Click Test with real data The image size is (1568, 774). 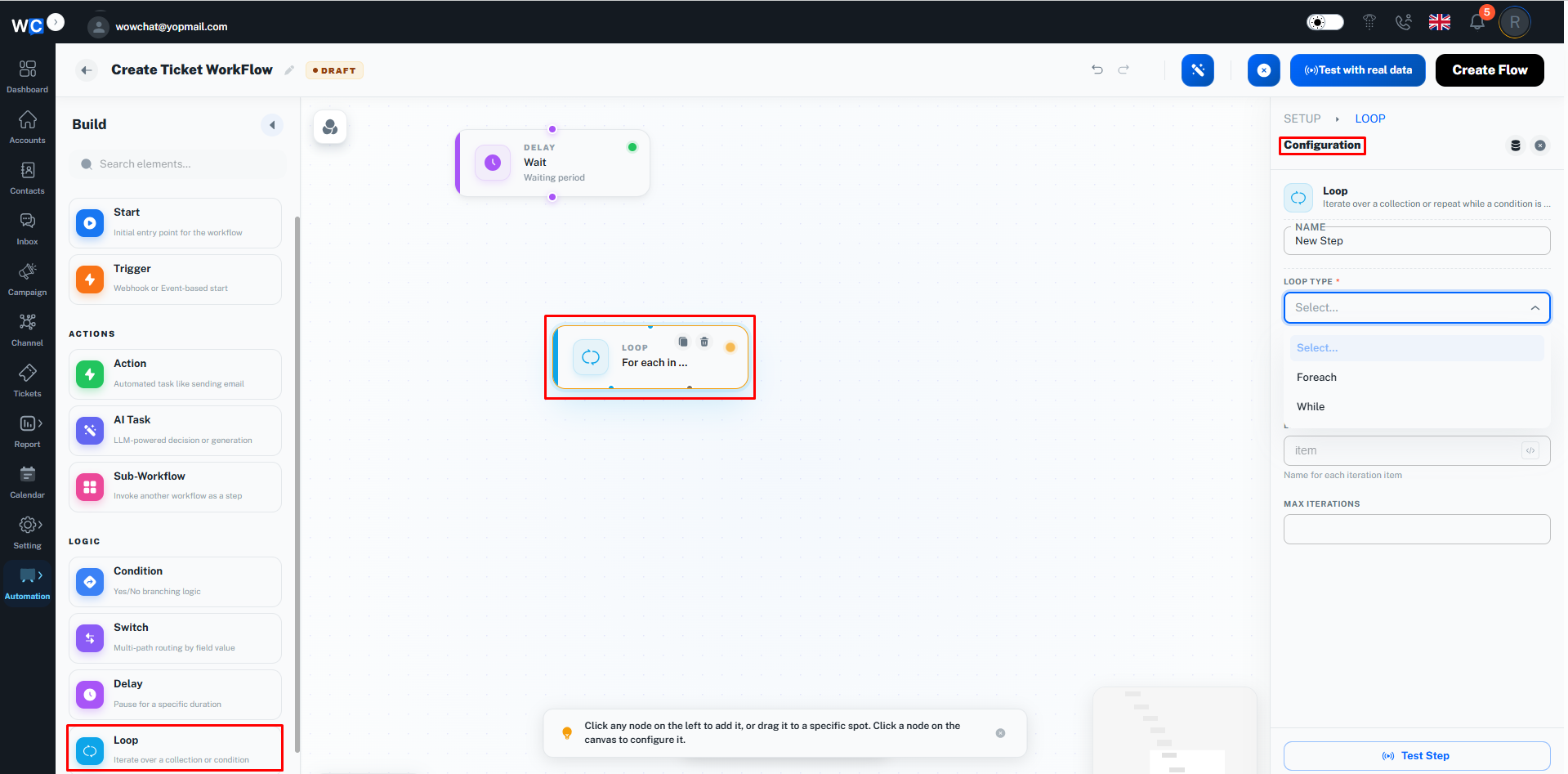[1358, 70]
